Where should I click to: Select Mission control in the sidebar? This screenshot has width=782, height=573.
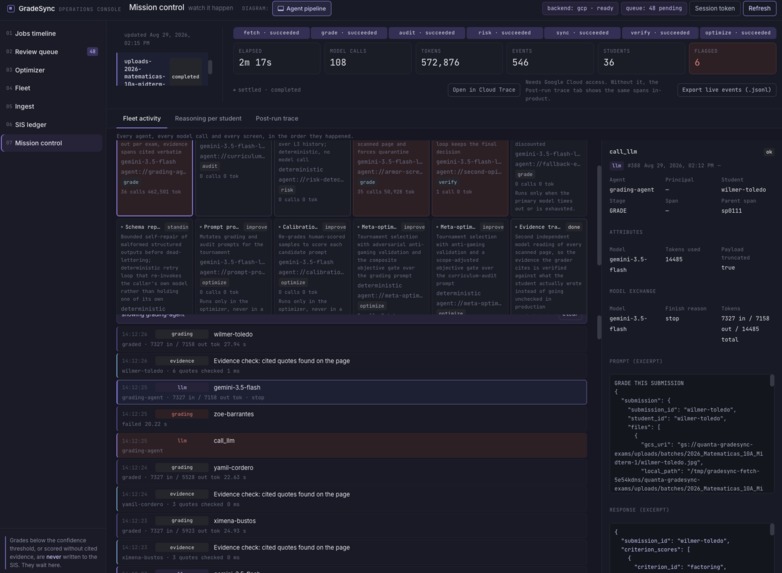click(52, 143)
